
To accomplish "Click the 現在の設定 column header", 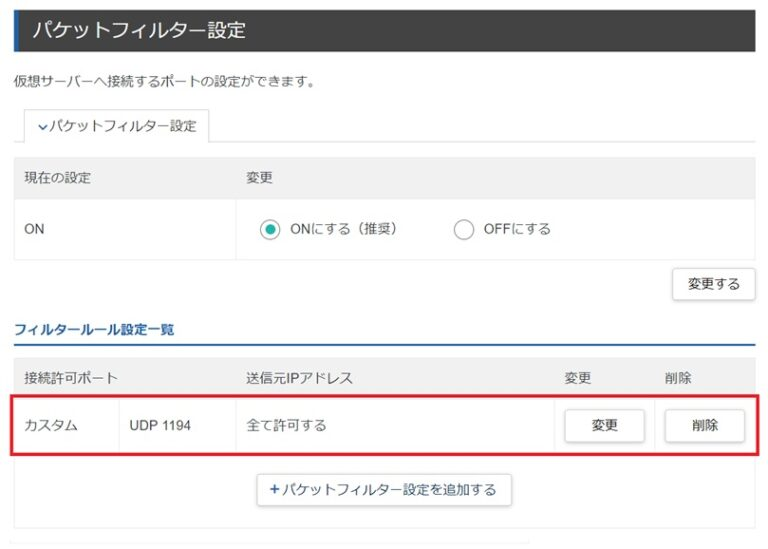I will coord(58,178).
